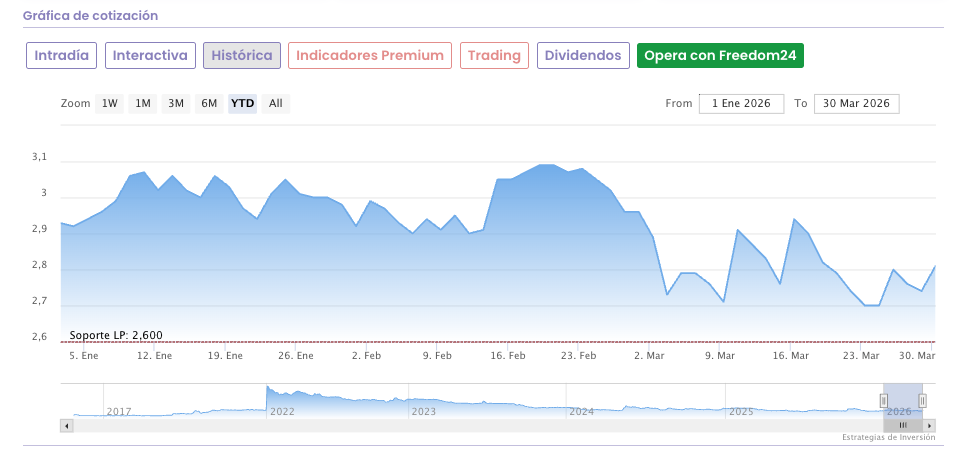Click the To date input field

(857, 103)
